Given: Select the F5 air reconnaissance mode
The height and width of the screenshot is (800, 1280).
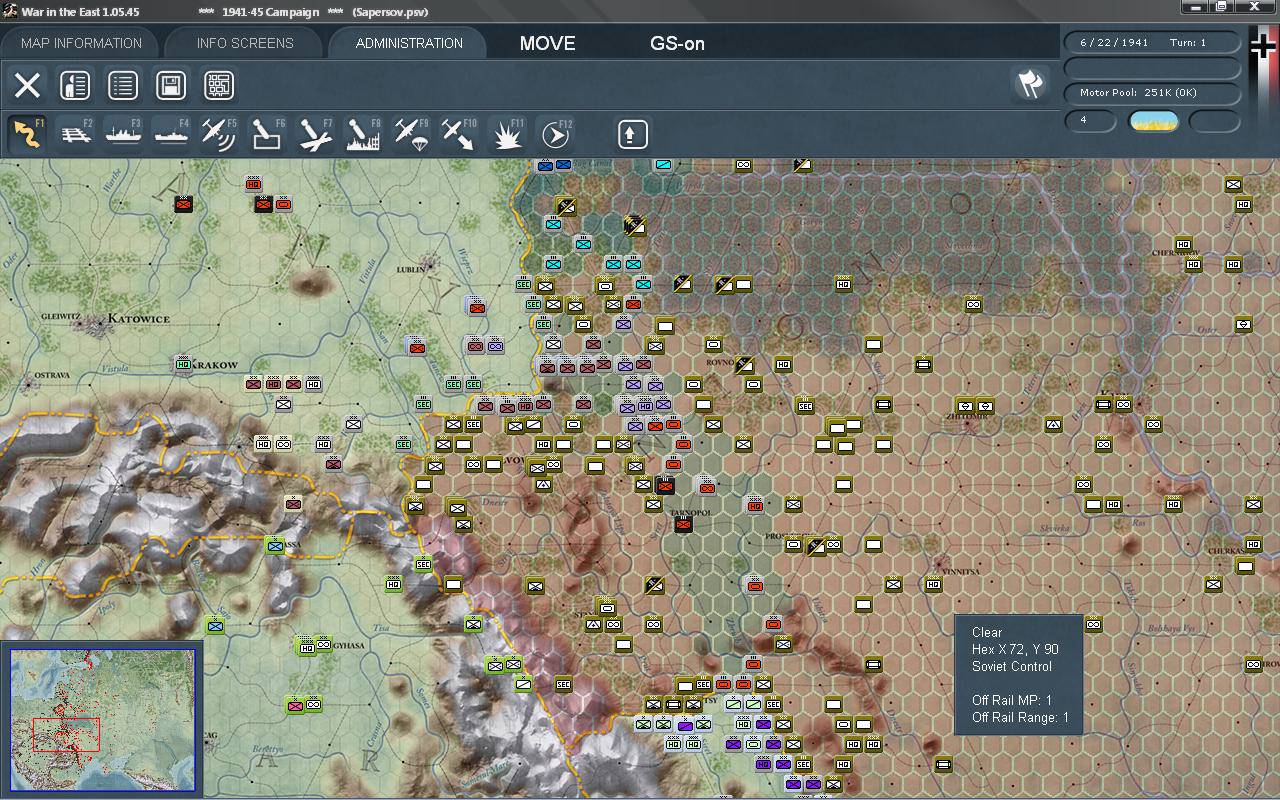Looking at the screenshot, I should point(219,134).
